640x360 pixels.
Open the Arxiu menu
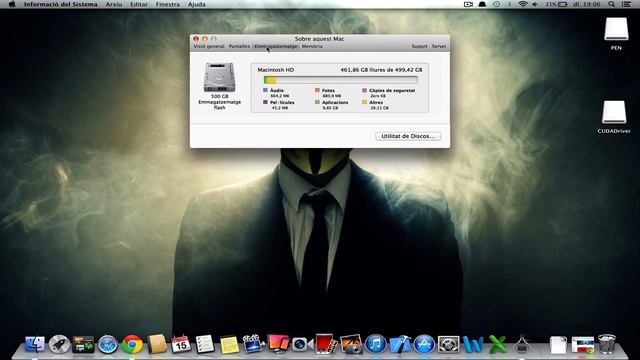click(114, 4)
